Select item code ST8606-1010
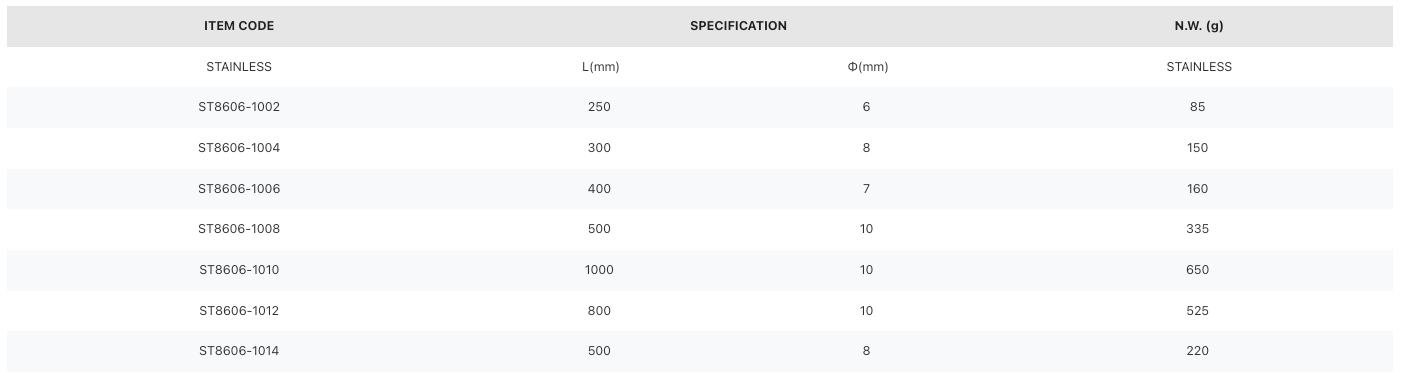 [x=239, y=270]
